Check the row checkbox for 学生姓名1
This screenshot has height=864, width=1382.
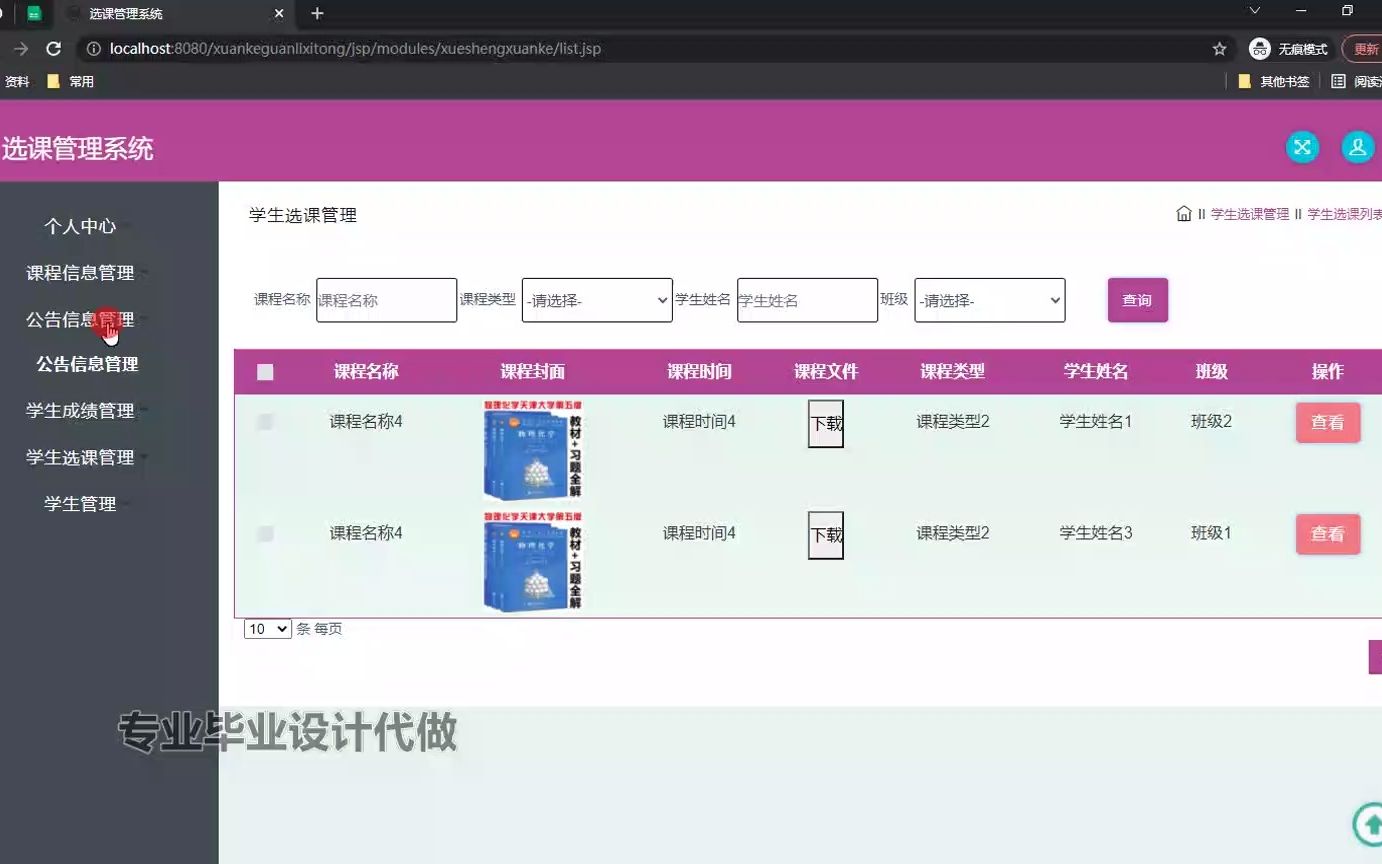(265, 421)
